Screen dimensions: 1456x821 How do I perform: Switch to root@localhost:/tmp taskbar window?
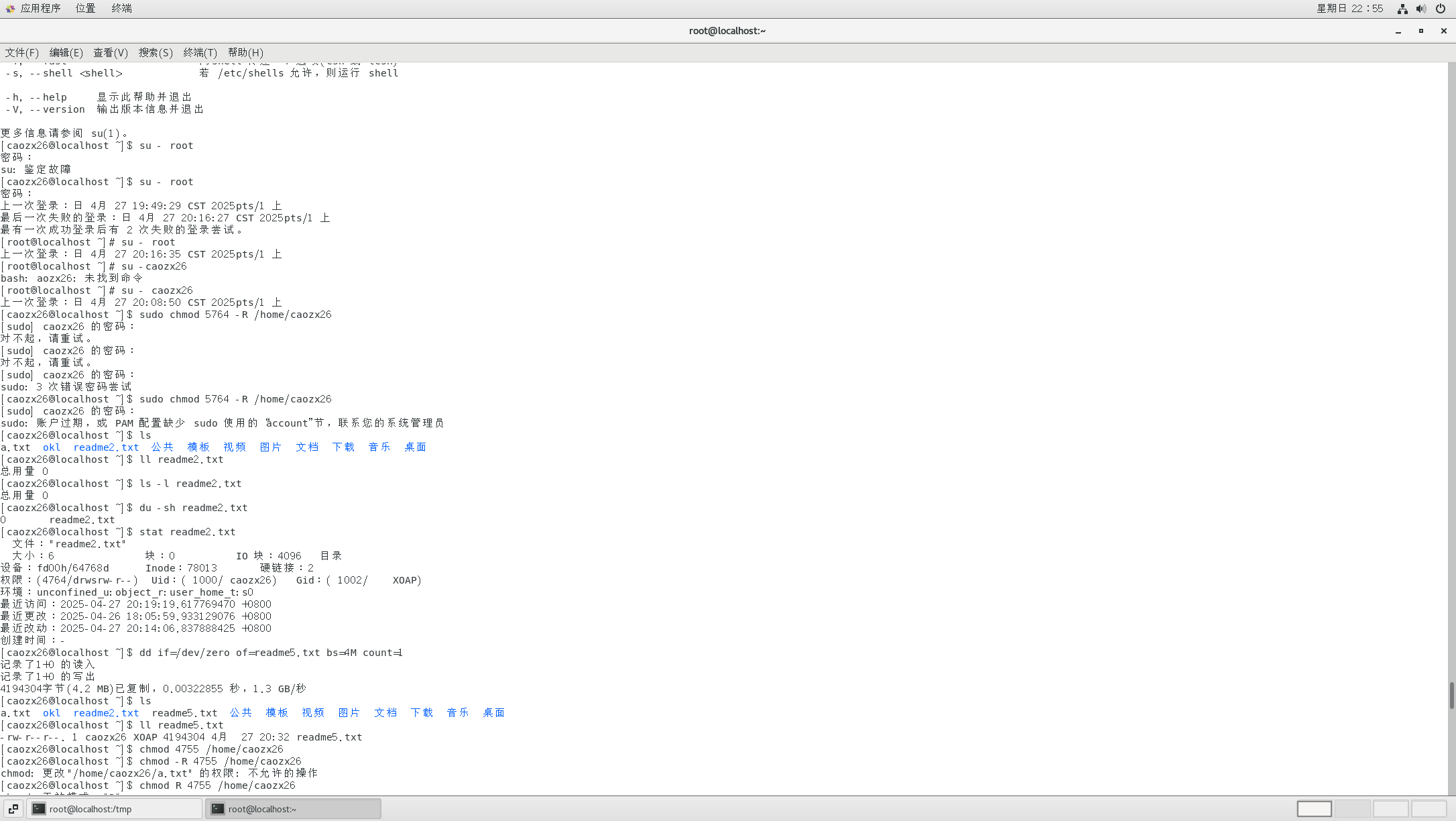click(x=114, y=809)
